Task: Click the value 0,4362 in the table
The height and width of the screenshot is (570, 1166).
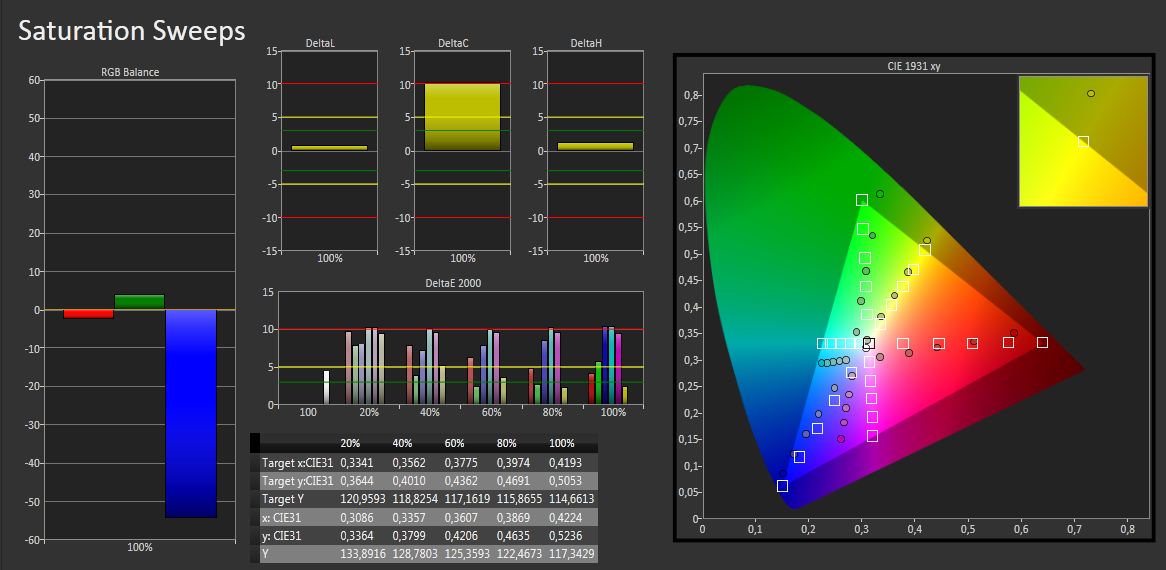Action: (460, 480)
